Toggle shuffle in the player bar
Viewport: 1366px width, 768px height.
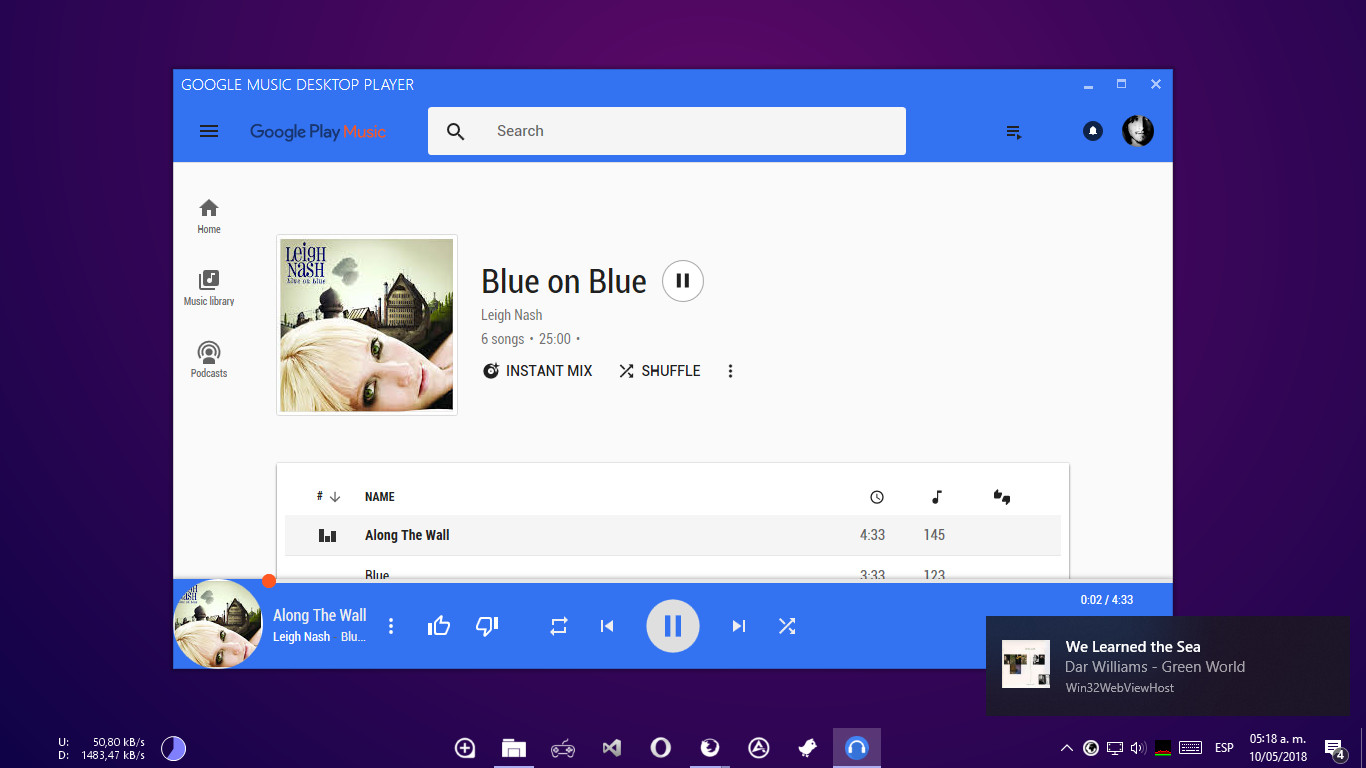tap(787, 626)
